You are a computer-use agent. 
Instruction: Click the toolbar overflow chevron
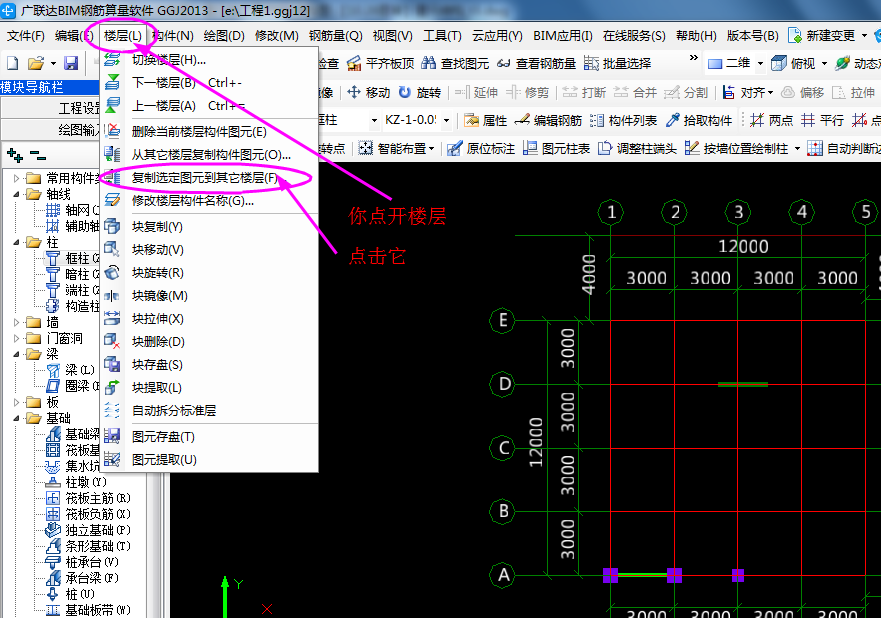pyautogui.click(x=693, y=58)
